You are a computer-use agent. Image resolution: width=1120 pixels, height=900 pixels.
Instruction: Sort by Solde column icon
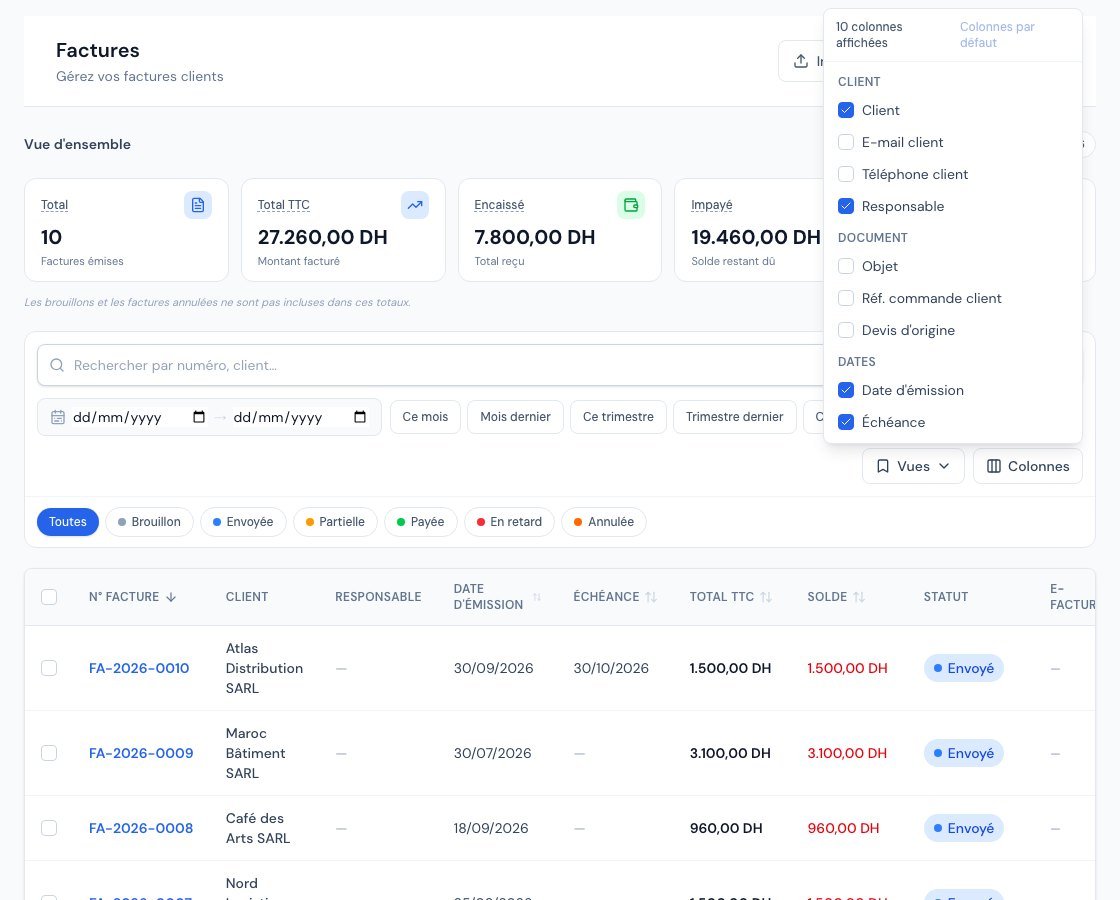(x=859, y=597)
